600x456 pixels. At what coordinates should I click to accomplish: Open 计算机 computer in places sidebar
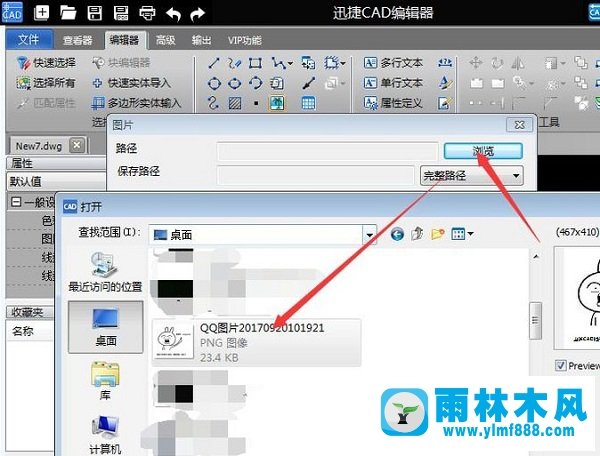105,435
